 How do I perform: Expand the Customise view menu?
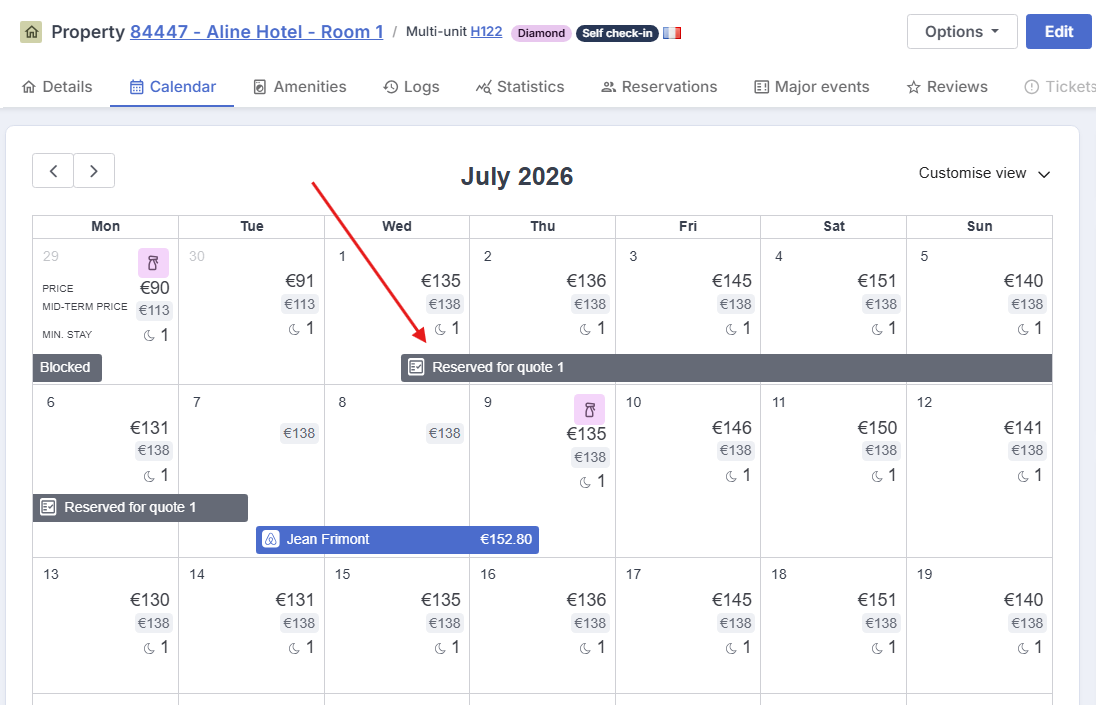click(984, 173)
